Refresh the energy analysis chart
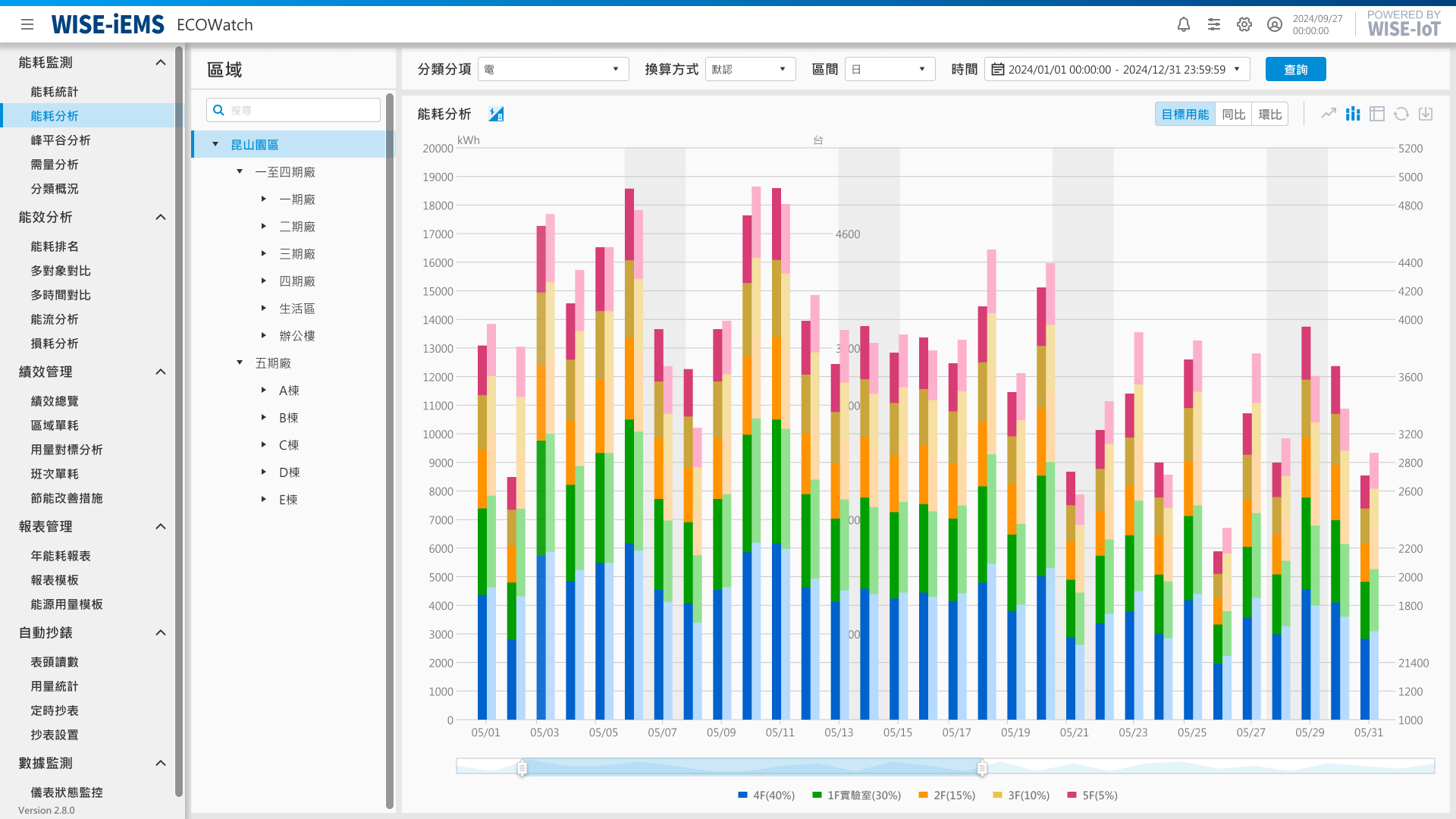 coord(1401,114)
